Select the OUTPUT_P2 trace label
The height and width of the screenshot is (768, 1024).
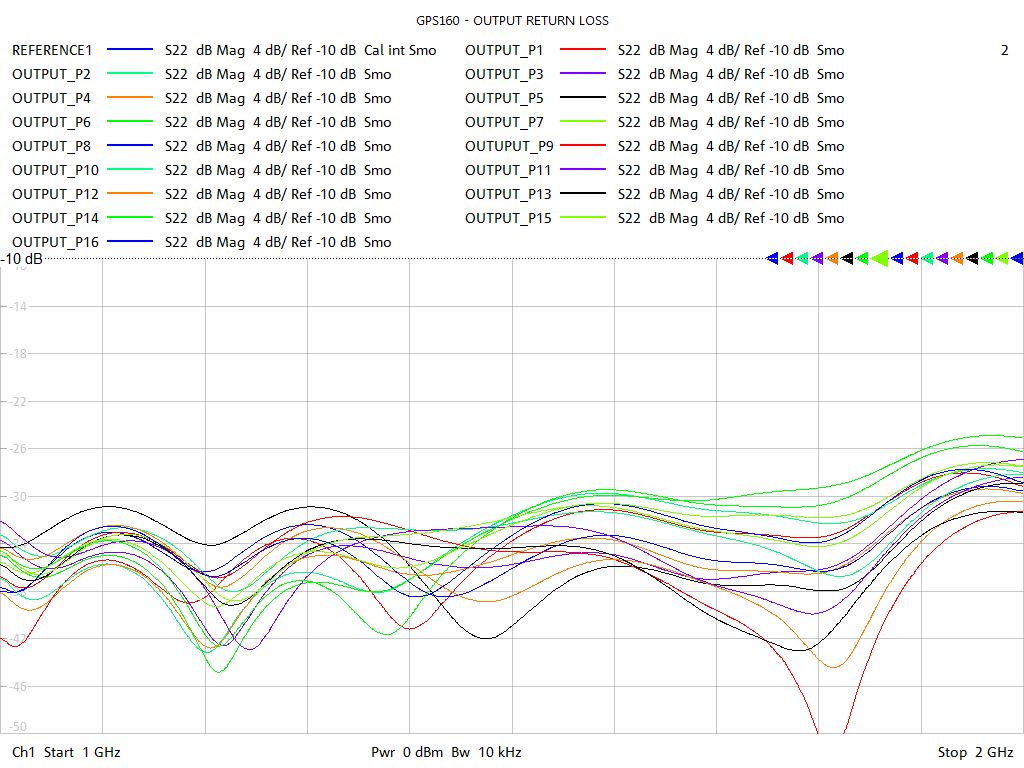tap(52, 74)
